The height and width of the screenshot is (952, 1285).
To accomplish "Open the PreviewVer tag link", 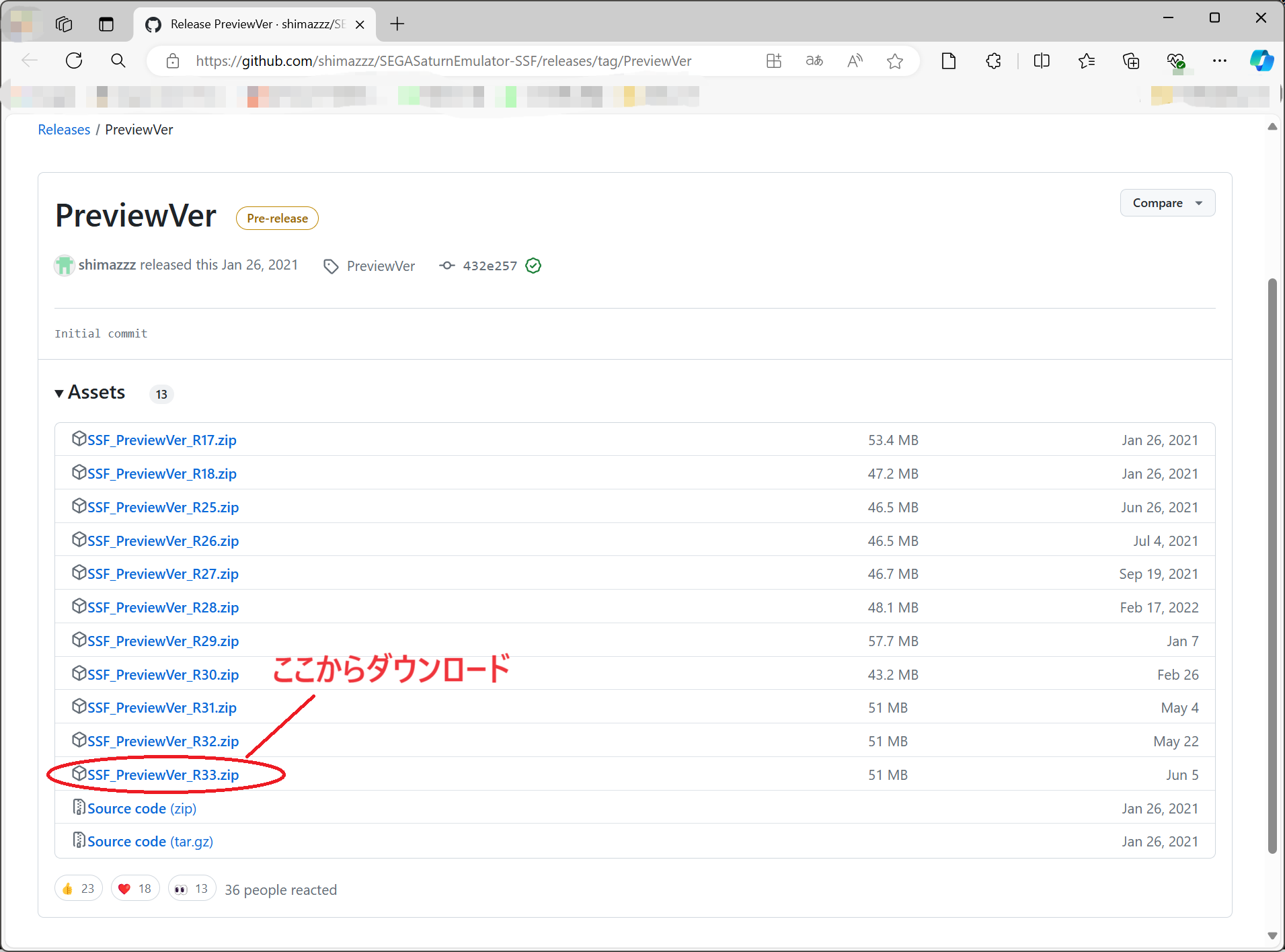I will click(381, 266).
